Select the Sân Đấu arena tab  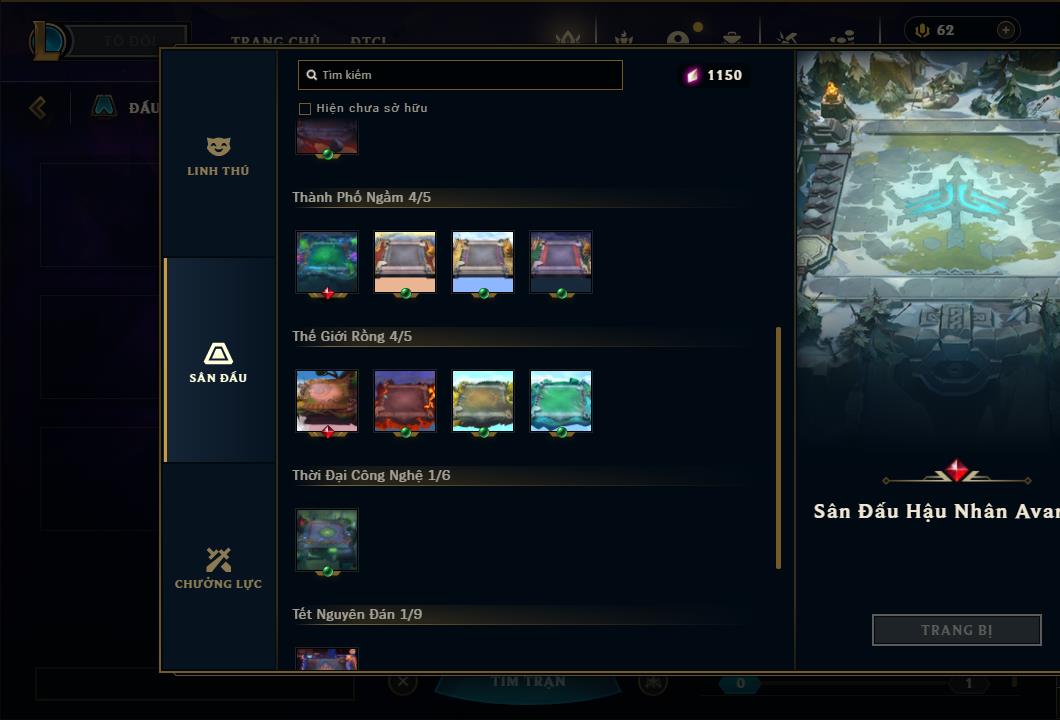(x=218, y=361)
